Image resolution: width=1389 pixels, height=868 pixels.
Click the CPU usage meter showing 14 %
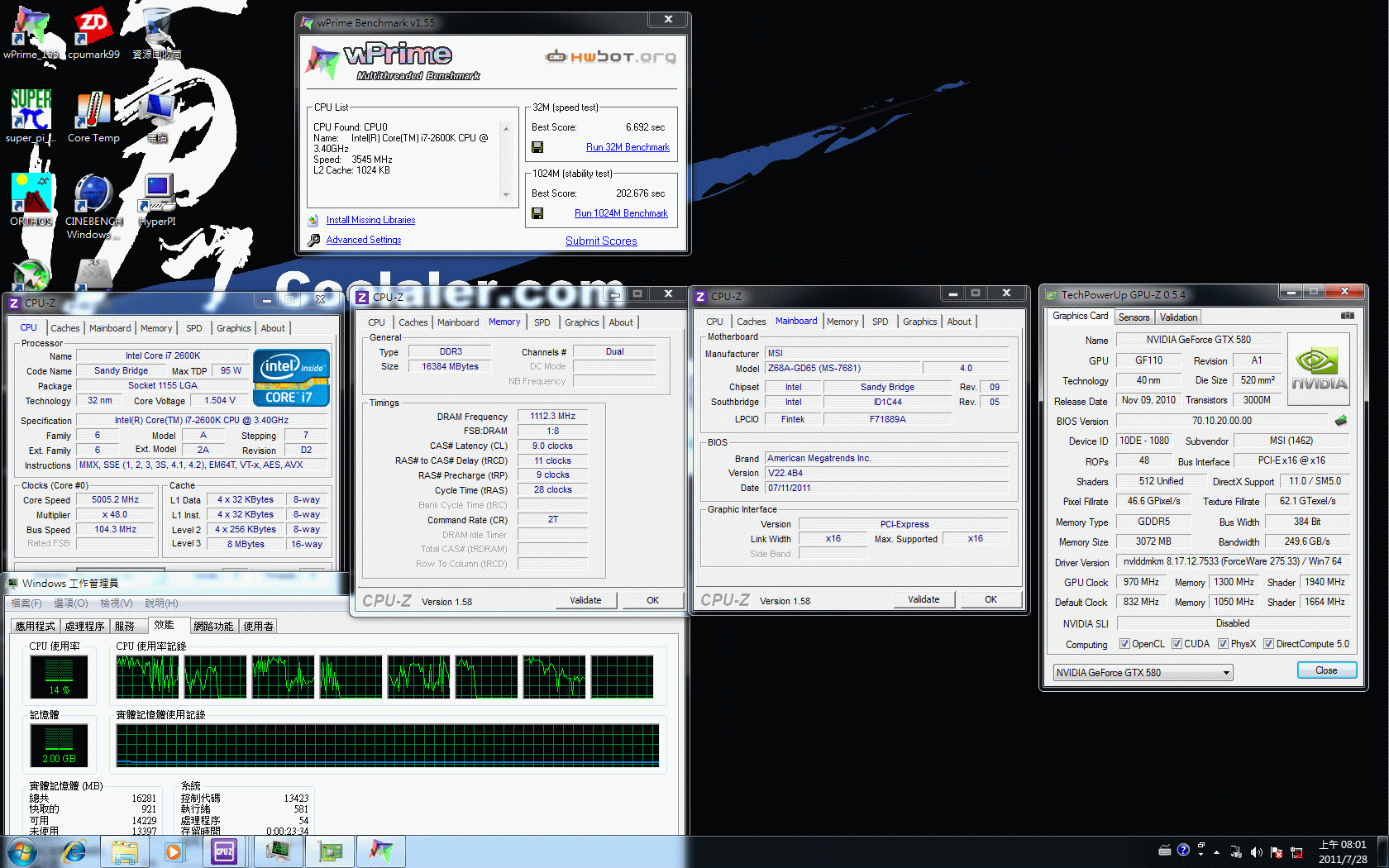click(x=60, y=678)
